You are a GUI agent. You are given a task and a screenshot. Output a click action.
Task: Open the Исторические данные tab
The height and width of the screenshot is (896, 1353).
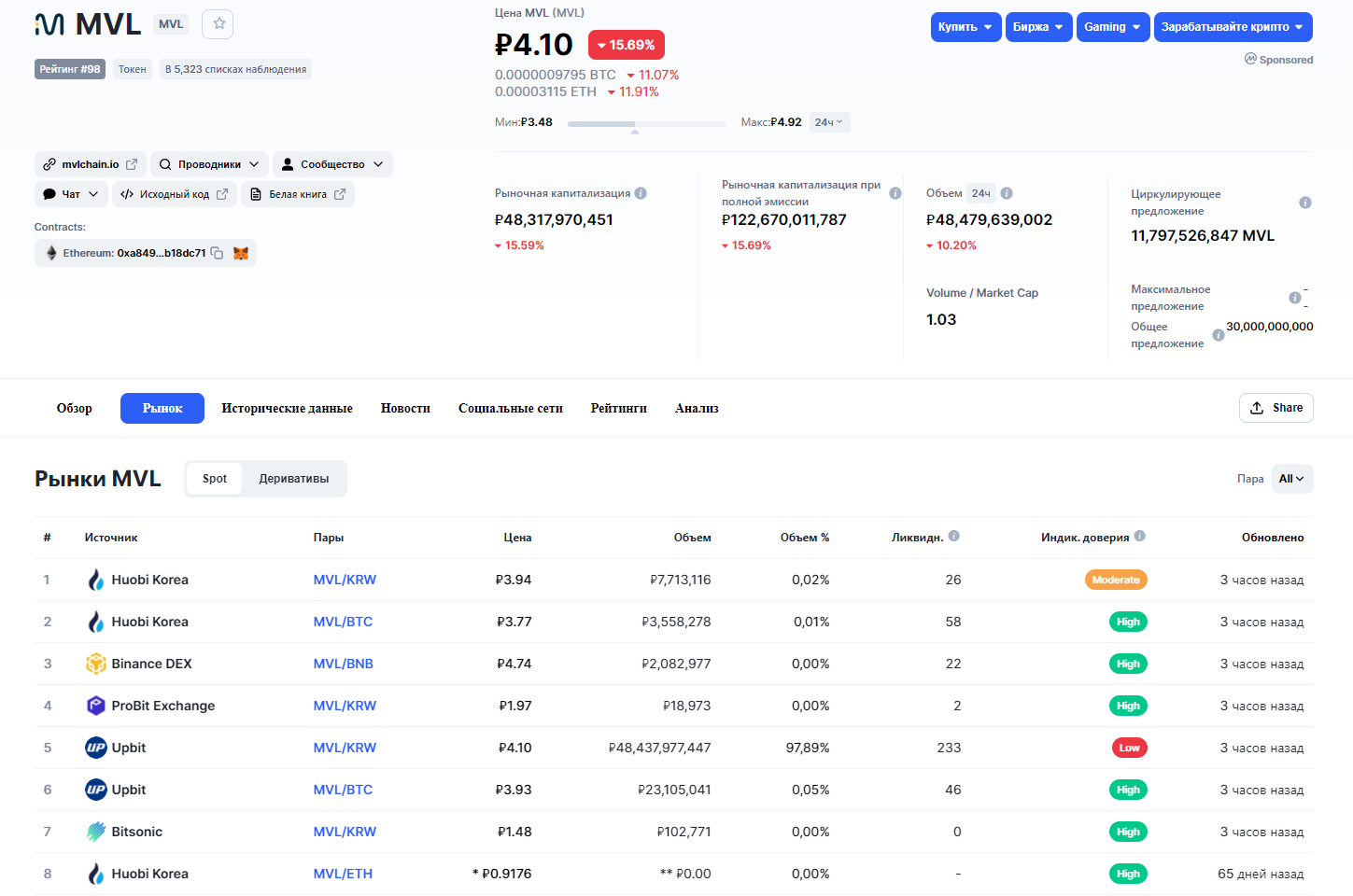pos(287,409)
